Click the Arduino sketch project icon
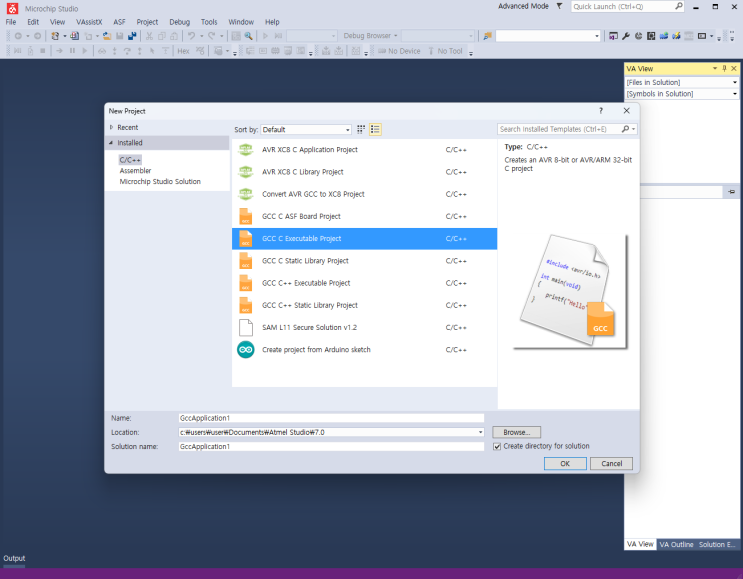 tap(245, 350)
